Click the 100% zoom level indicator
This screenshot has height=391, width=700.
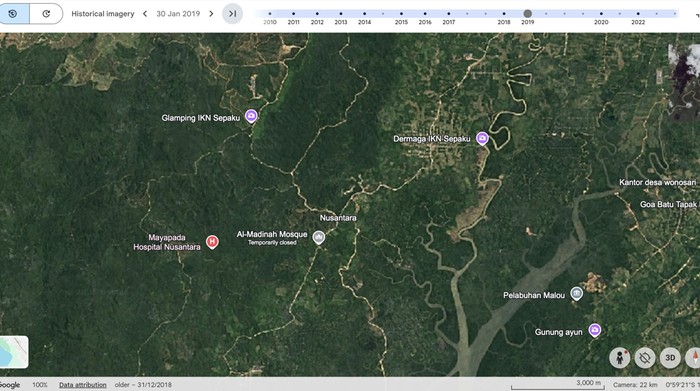[40, 385]
